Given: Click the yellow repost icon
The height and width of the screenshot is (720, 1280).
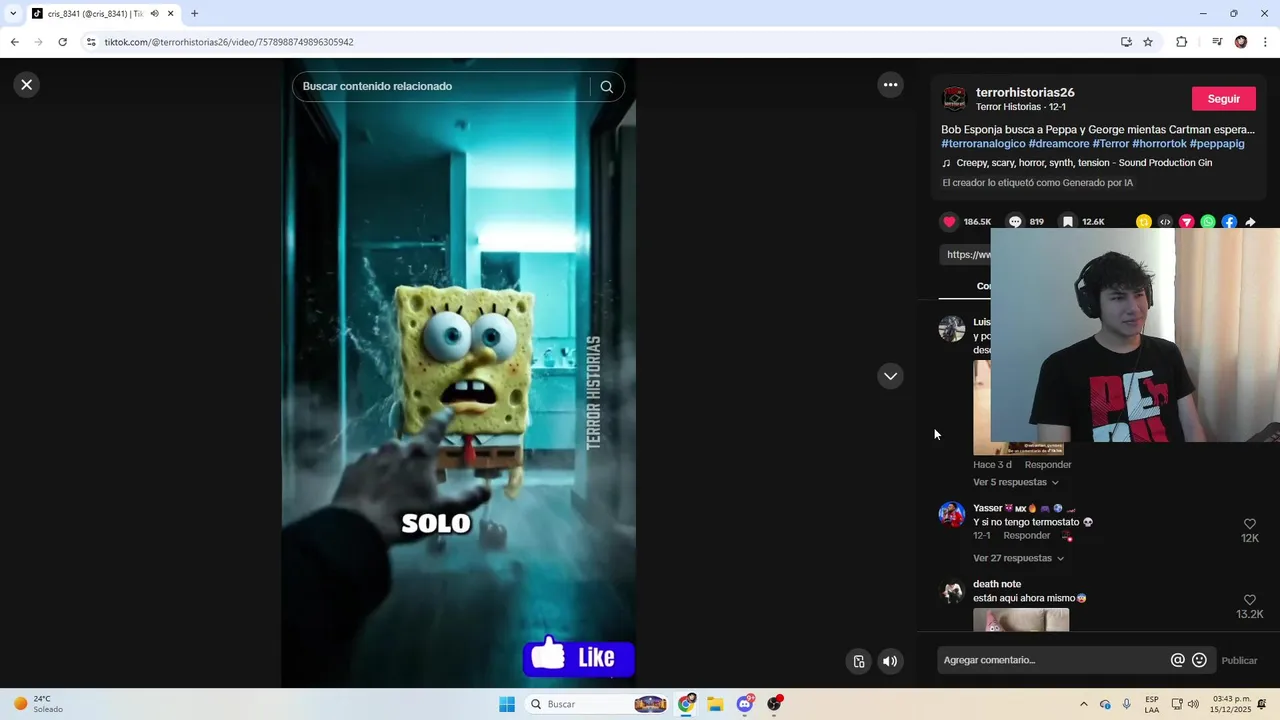Looking at the screenshot, I should click(1143, 222).
